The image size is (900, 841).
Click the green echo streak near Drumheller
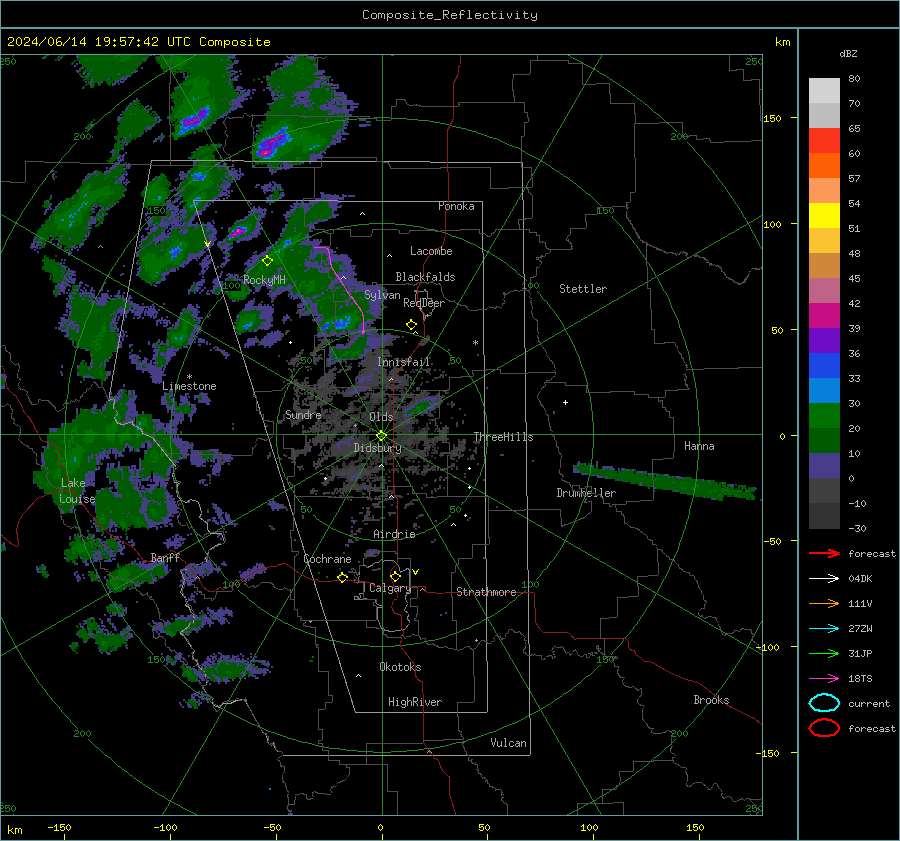tap(665, 480)
